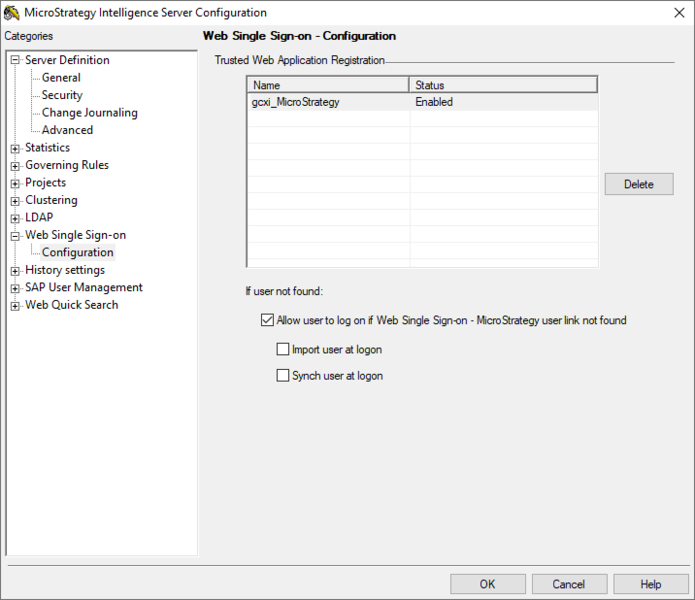Expand the Governing Rules node
Image resolution: width=695 pixels, height=600 pixels.
[15, 165]
